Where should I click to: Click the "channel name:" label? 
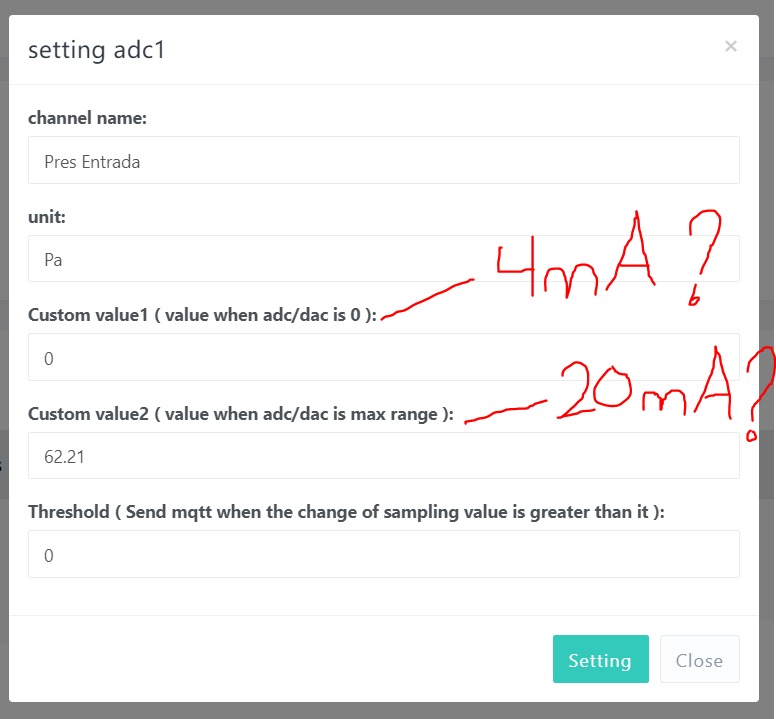(x=88, y=118)
